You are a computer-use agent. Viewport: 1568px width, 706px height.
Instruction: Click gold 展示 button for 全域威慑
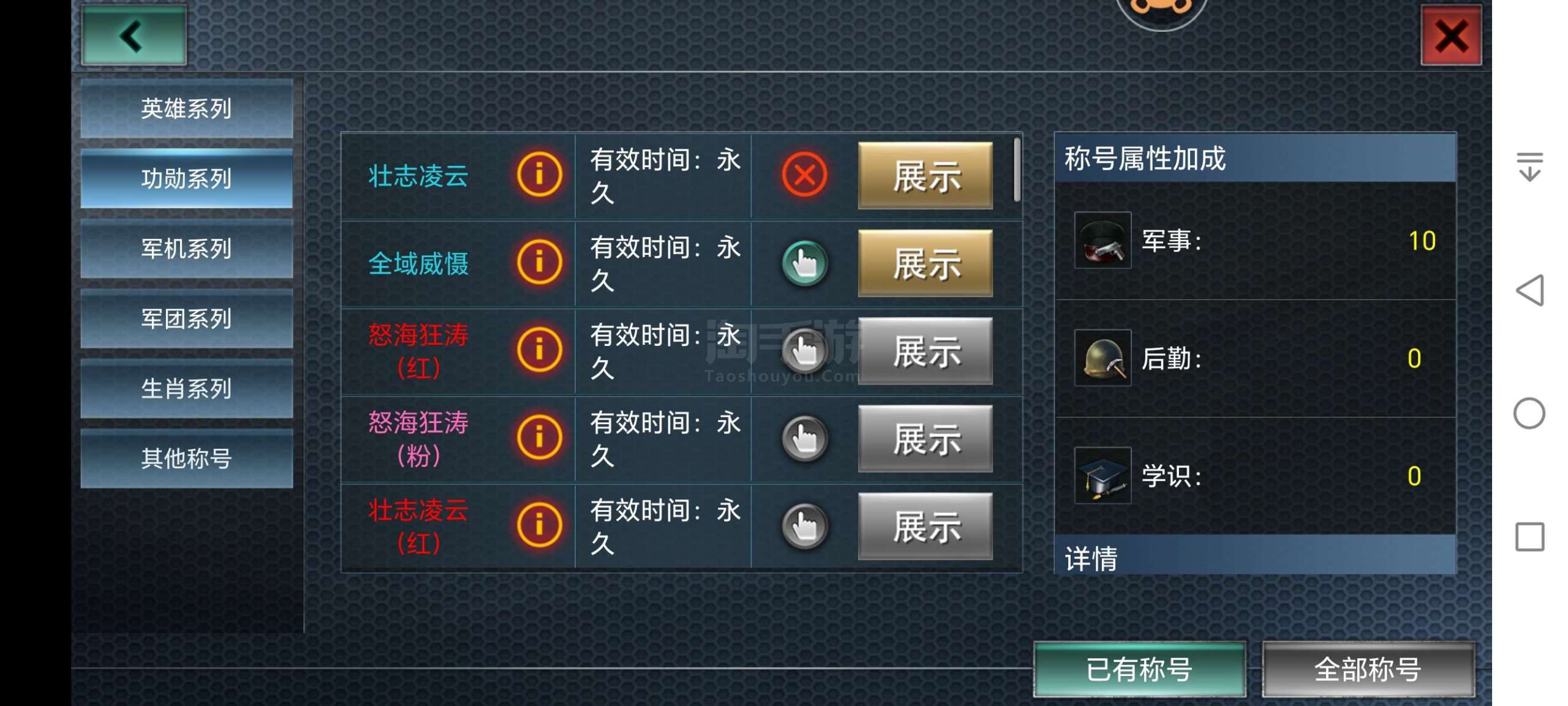point(925,263)
